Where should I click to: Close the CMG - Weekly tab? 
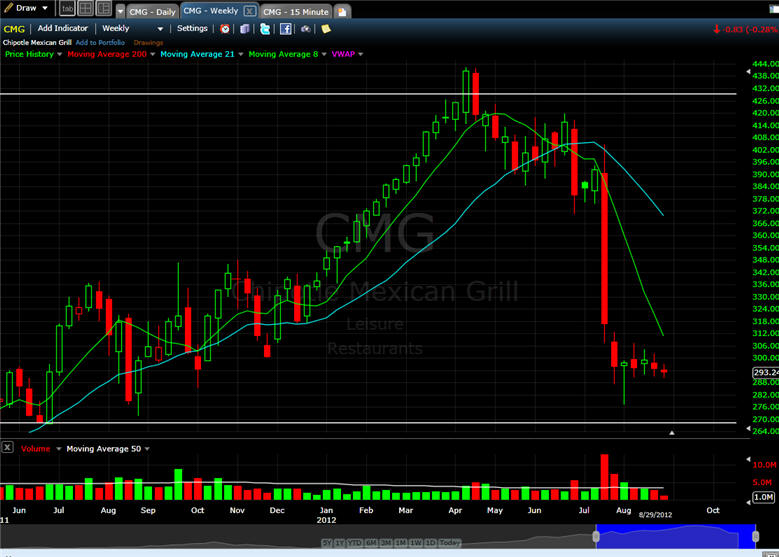click(250, 11)
